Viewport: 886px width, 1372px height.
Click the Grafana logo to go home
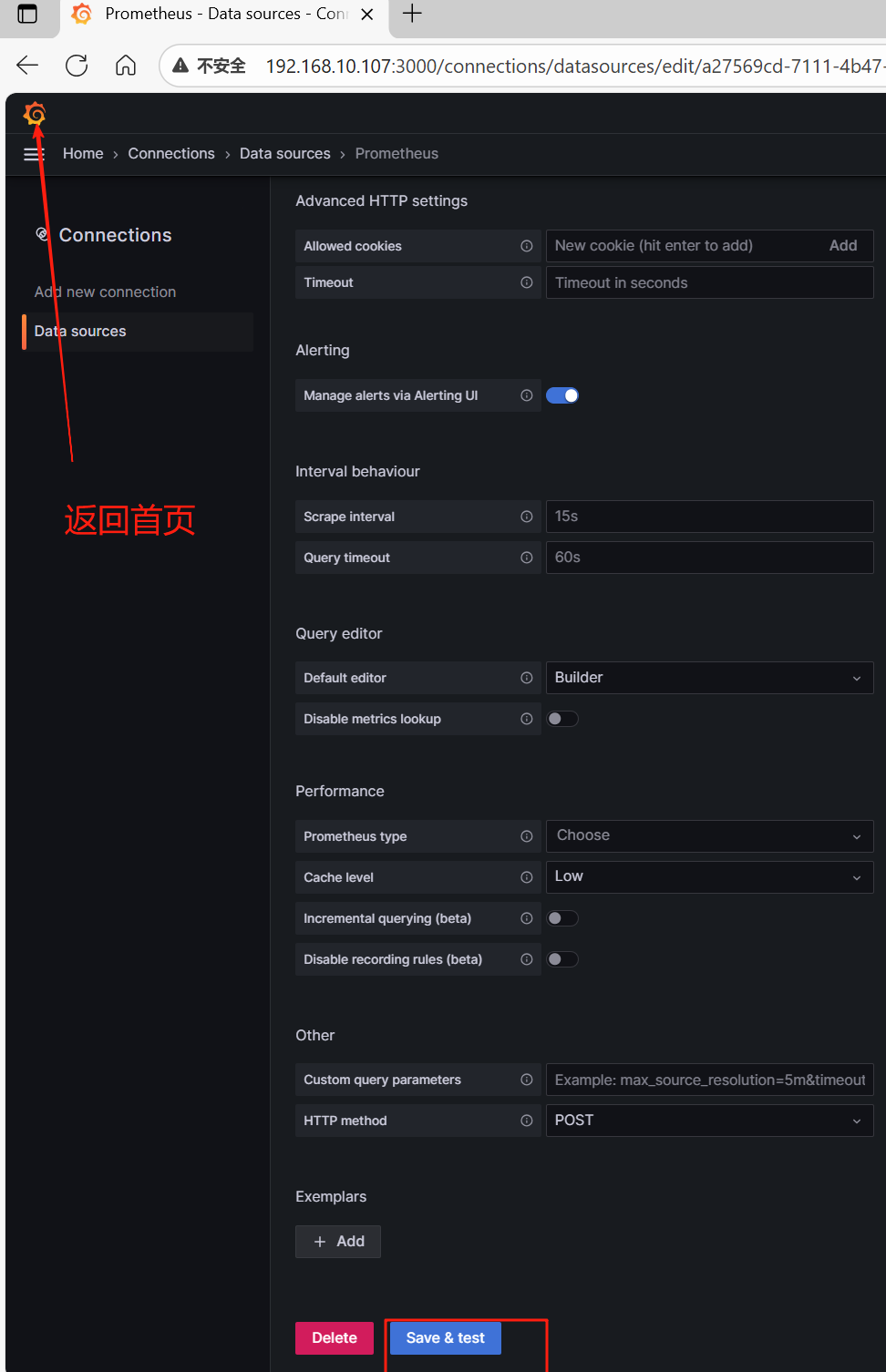click(x=35, y=115)
